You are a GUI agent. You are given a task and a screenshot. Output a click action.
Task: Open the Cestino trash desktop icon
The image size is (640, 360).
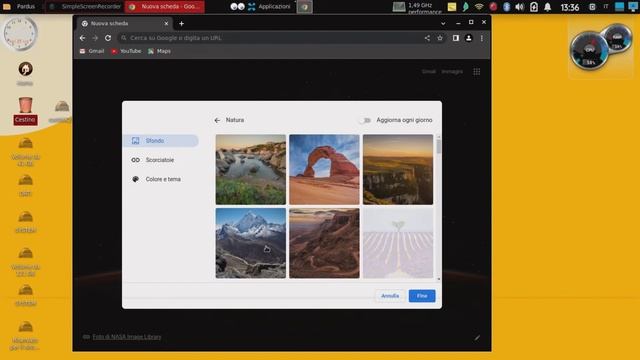coord(25,111)
